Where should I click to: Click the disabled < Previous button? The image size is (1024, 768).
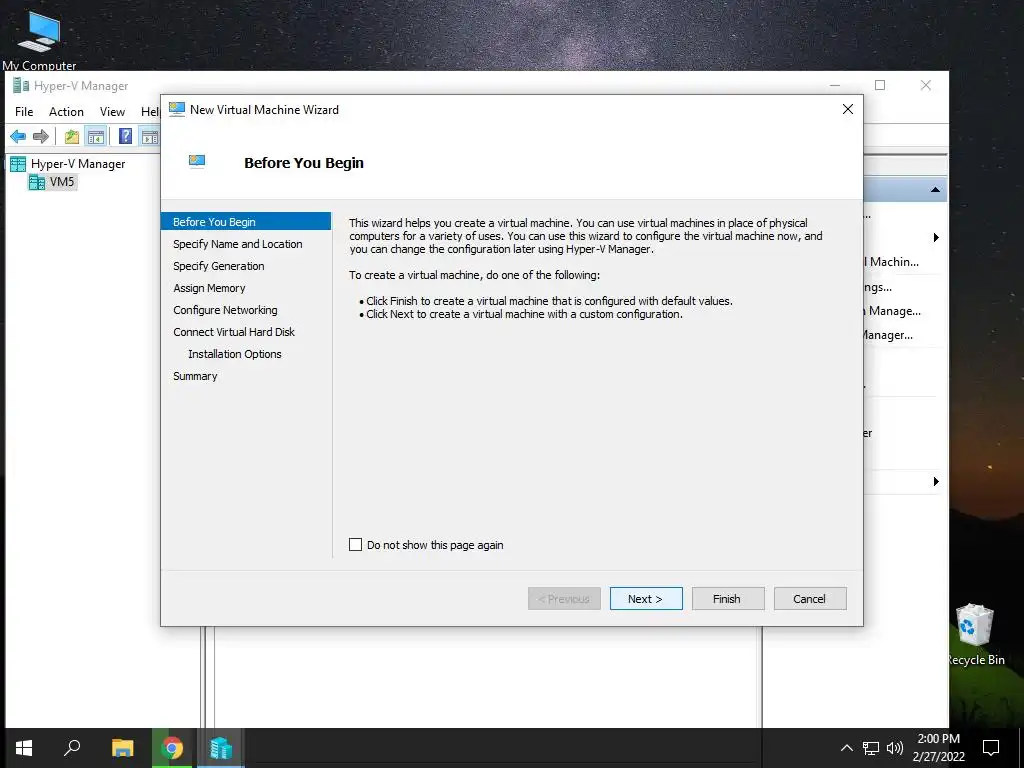click(x=564, y=599)
